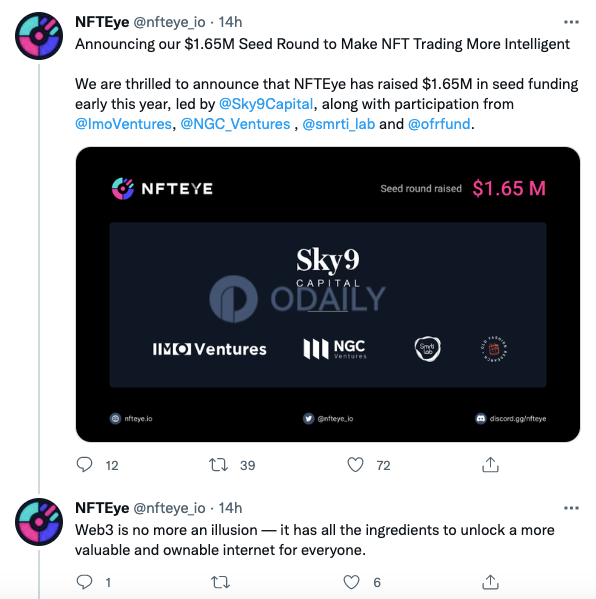The image size is (596, 599).
Task: Share the Web3 illusion tweet
Action: pyautogui.click(x=490, y=582)
